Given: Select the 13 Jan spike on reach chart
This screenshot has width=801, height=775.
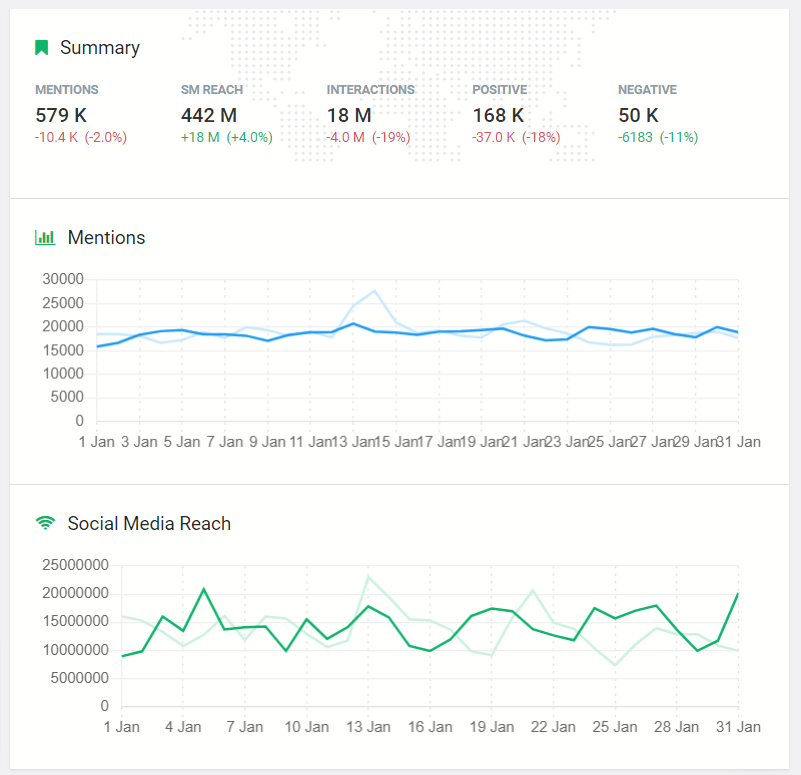Looking at the screenshot, I should coord(367,578).
